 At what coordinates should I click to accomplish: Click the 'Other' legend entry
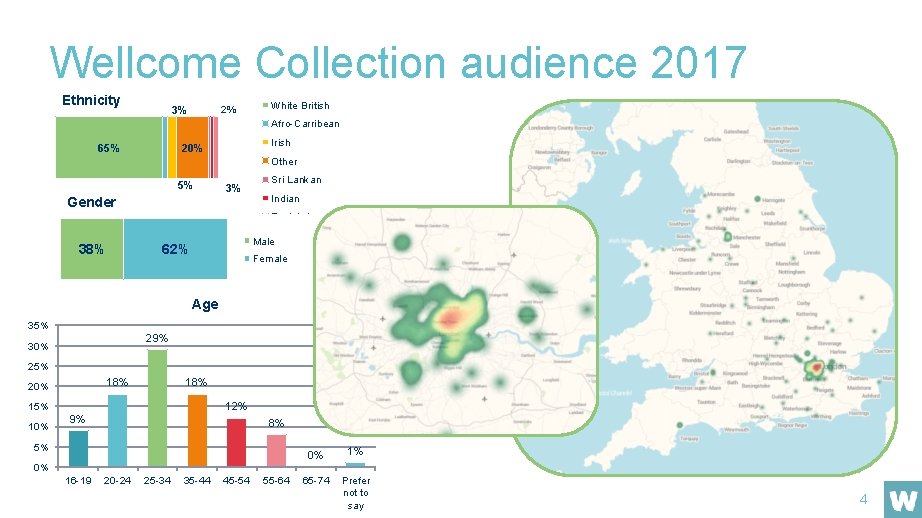pyautogui.click(x=280, y=161)
